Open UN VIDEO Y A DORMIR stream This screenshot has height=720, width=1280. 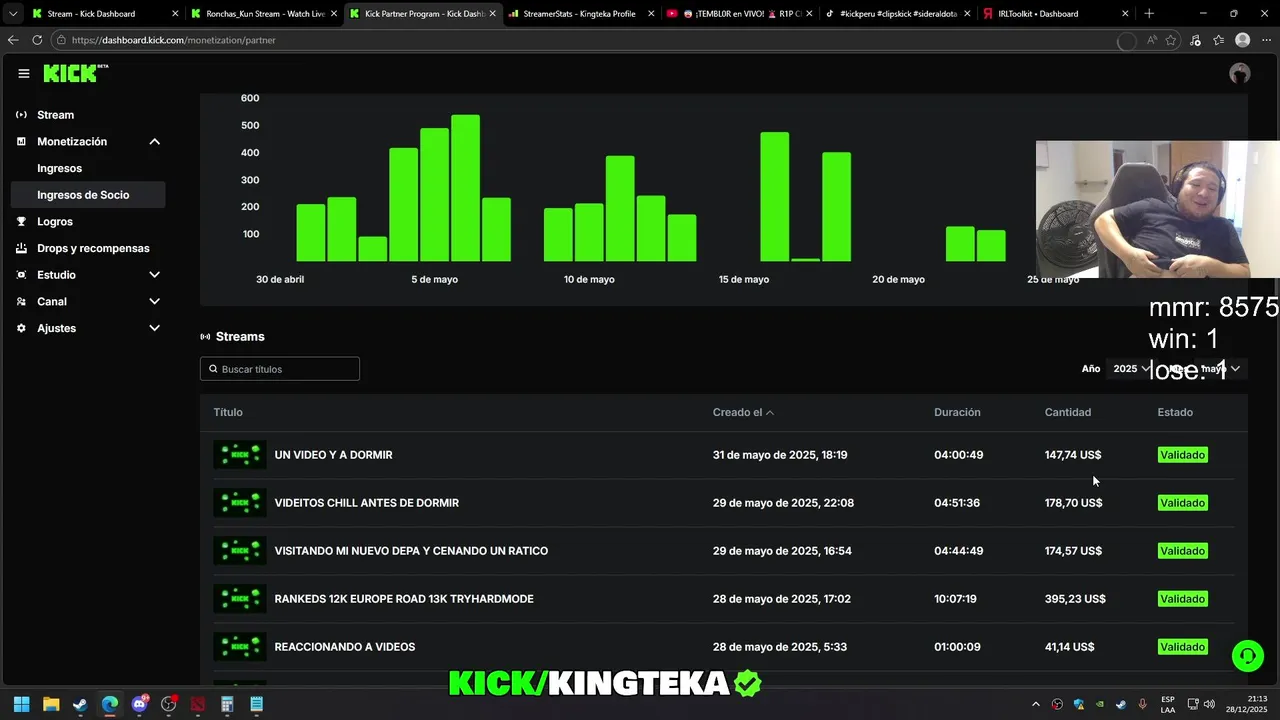[334, 455]
